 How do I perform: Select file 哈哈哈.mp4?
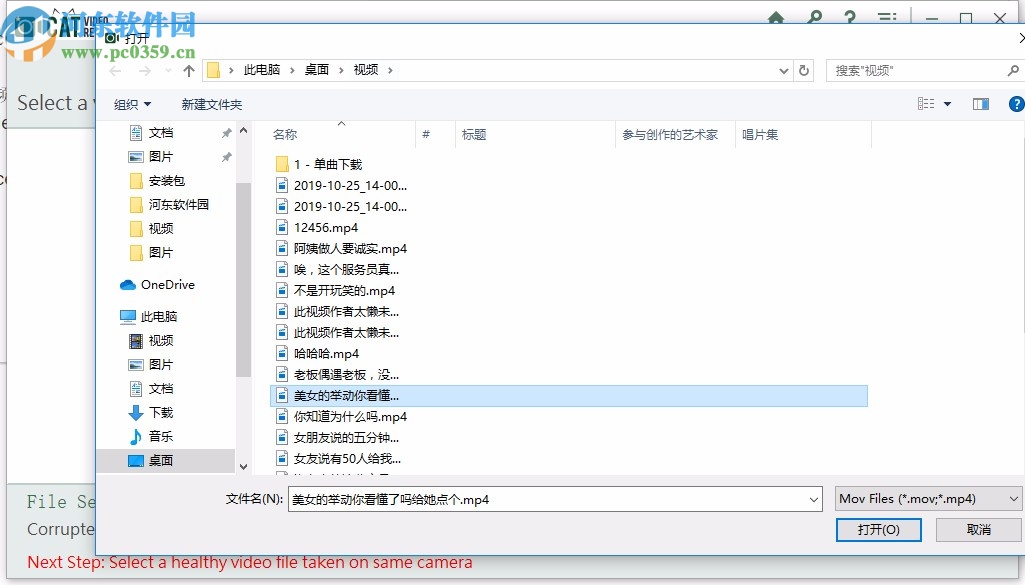pos(318,354)
